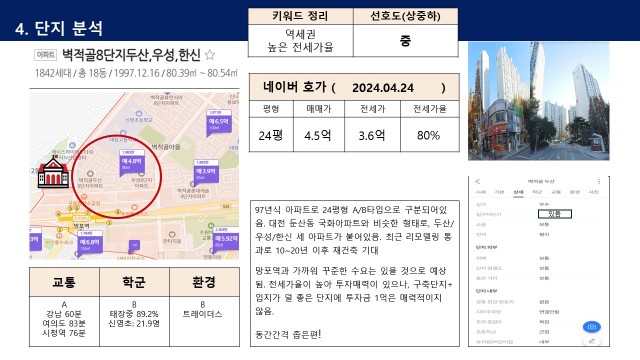
Task: Open the 사진 tab in phone view
Action: (593, 192)
